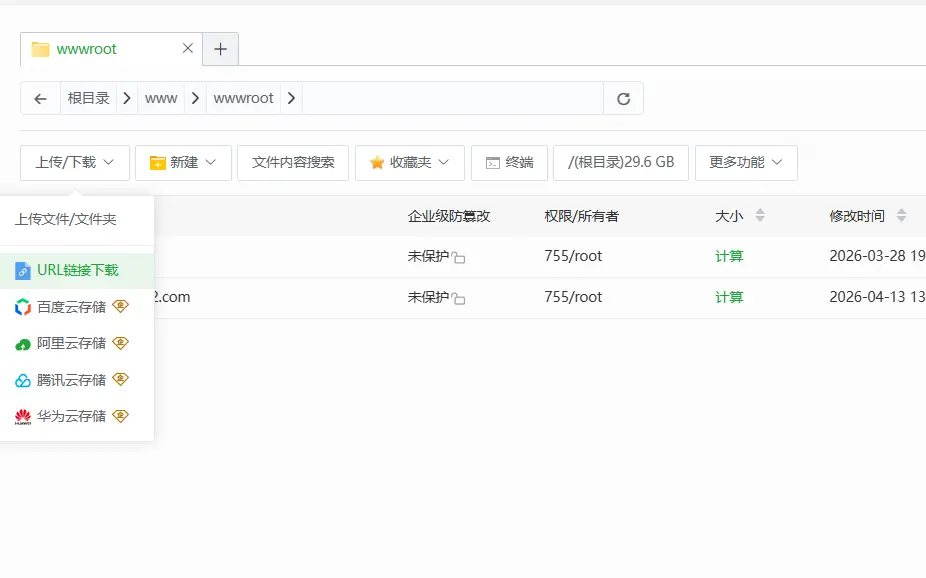Viewport: 926px width, 578px height.
Task: Refresh the file list
Action: pos(624,99)
